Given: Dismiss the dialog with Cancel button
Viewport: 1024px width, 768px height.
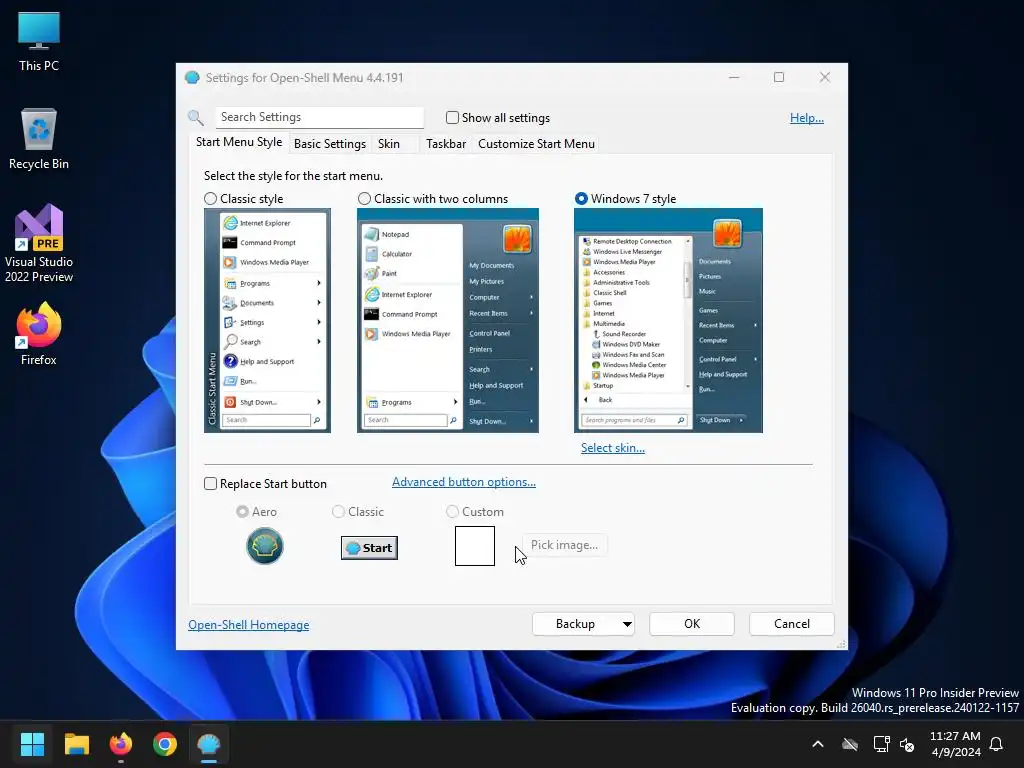Looking at the screenshot, I should 792,624.
